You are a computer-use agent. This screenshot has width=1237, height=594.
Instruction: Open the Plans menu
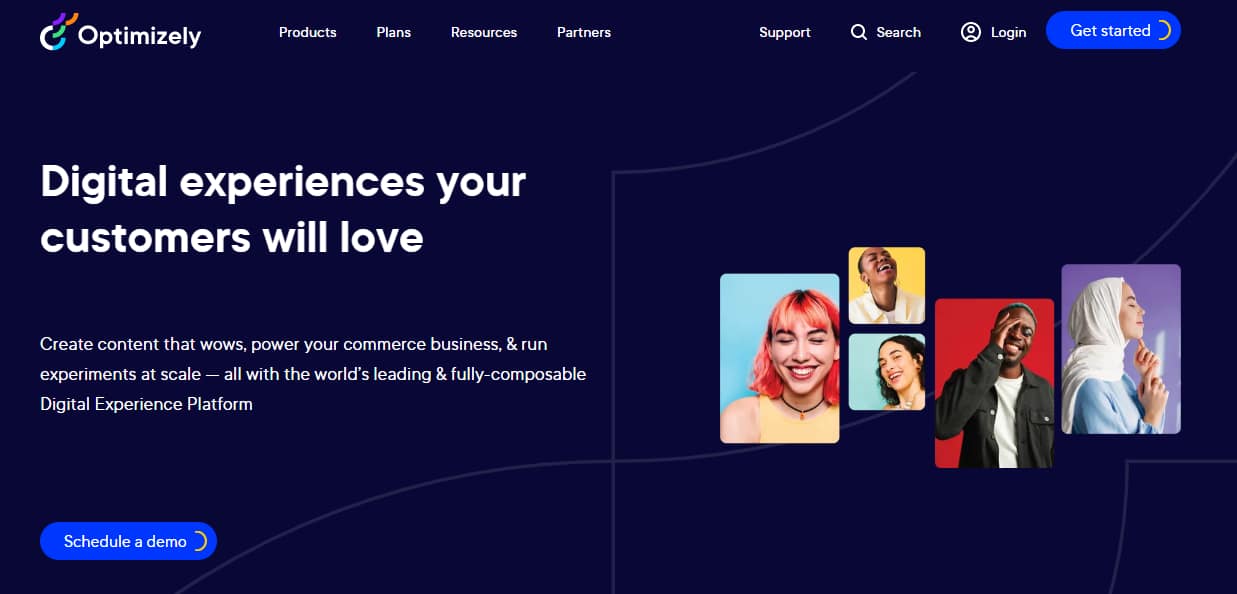point(393,32)
